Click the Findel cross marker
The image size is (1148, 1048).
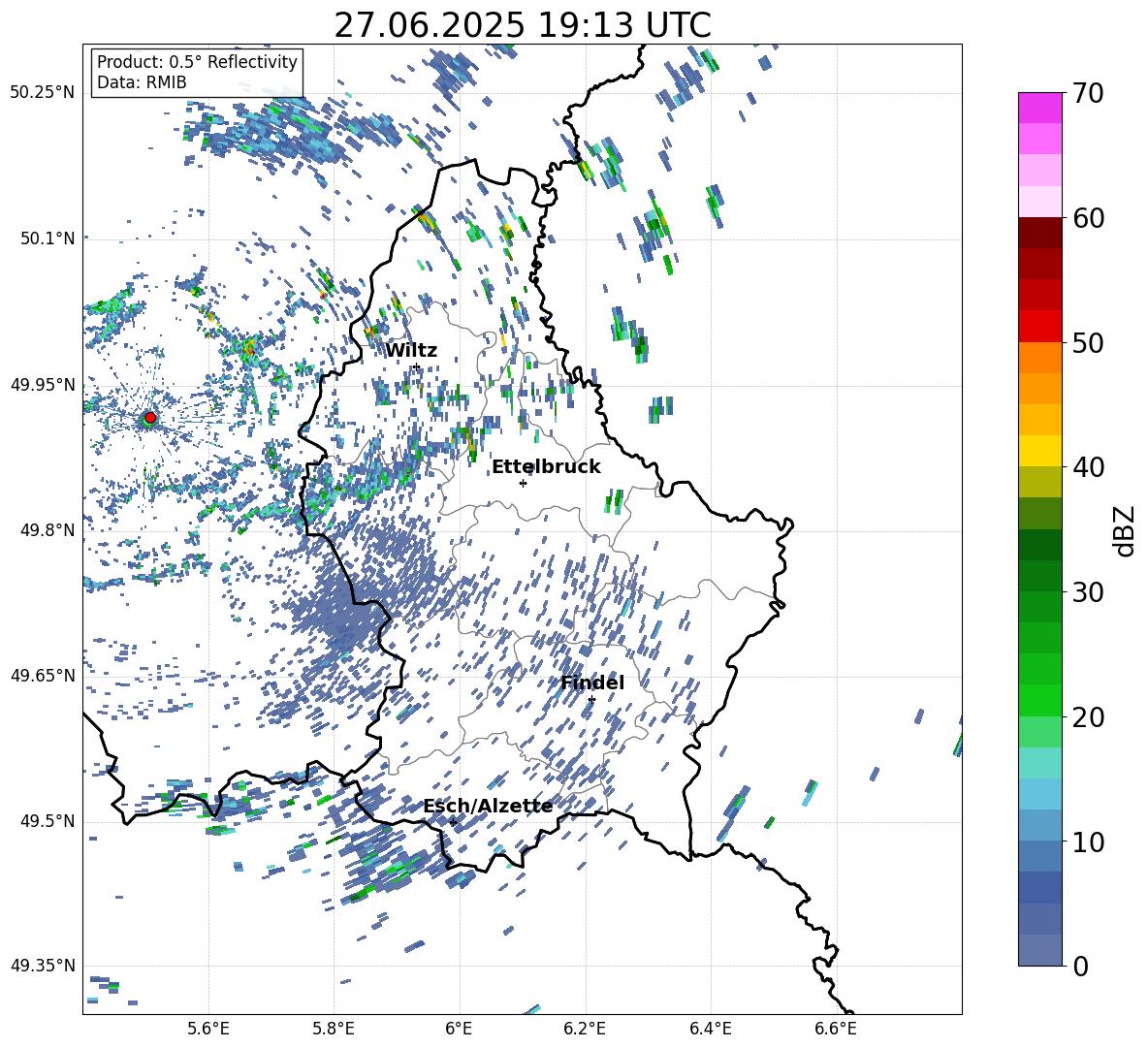point(591,700)
